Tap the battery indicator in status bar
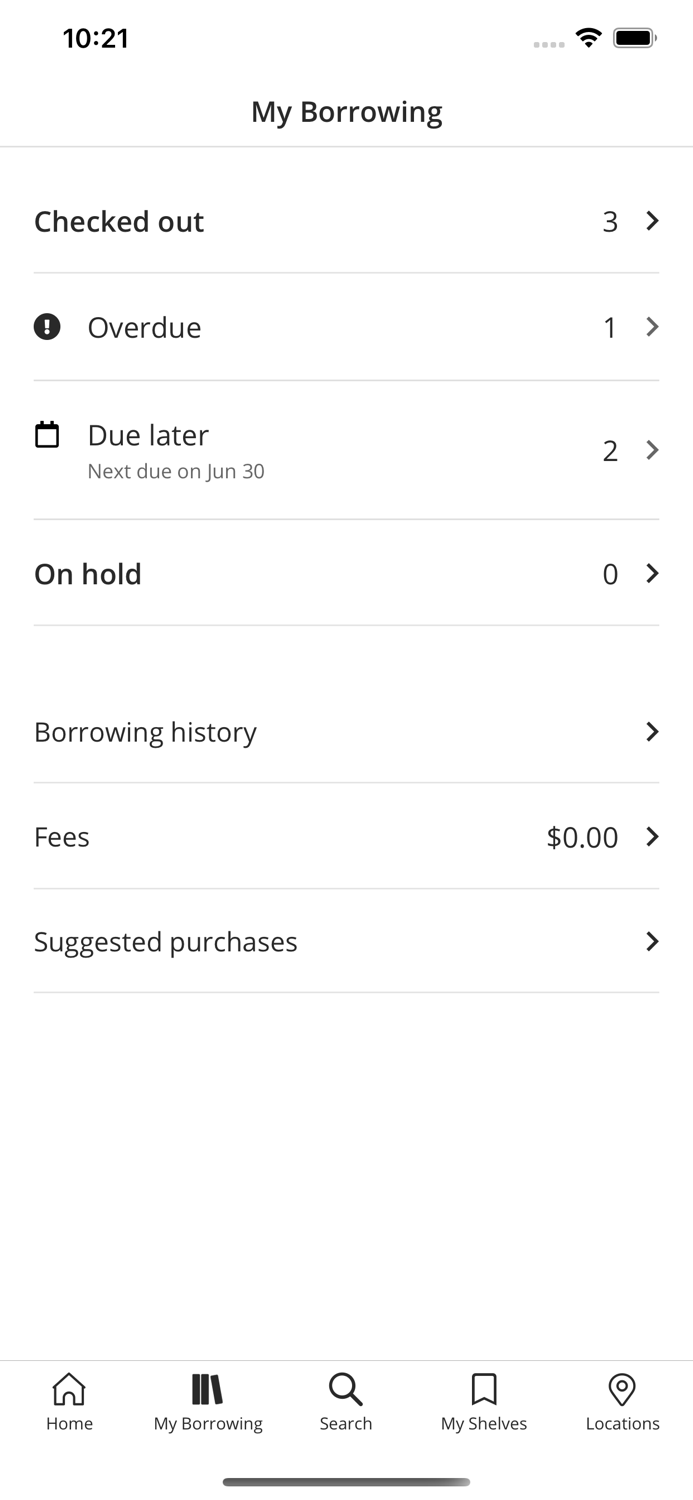This screenshot has width=693, height=1500. pos(634,38)
